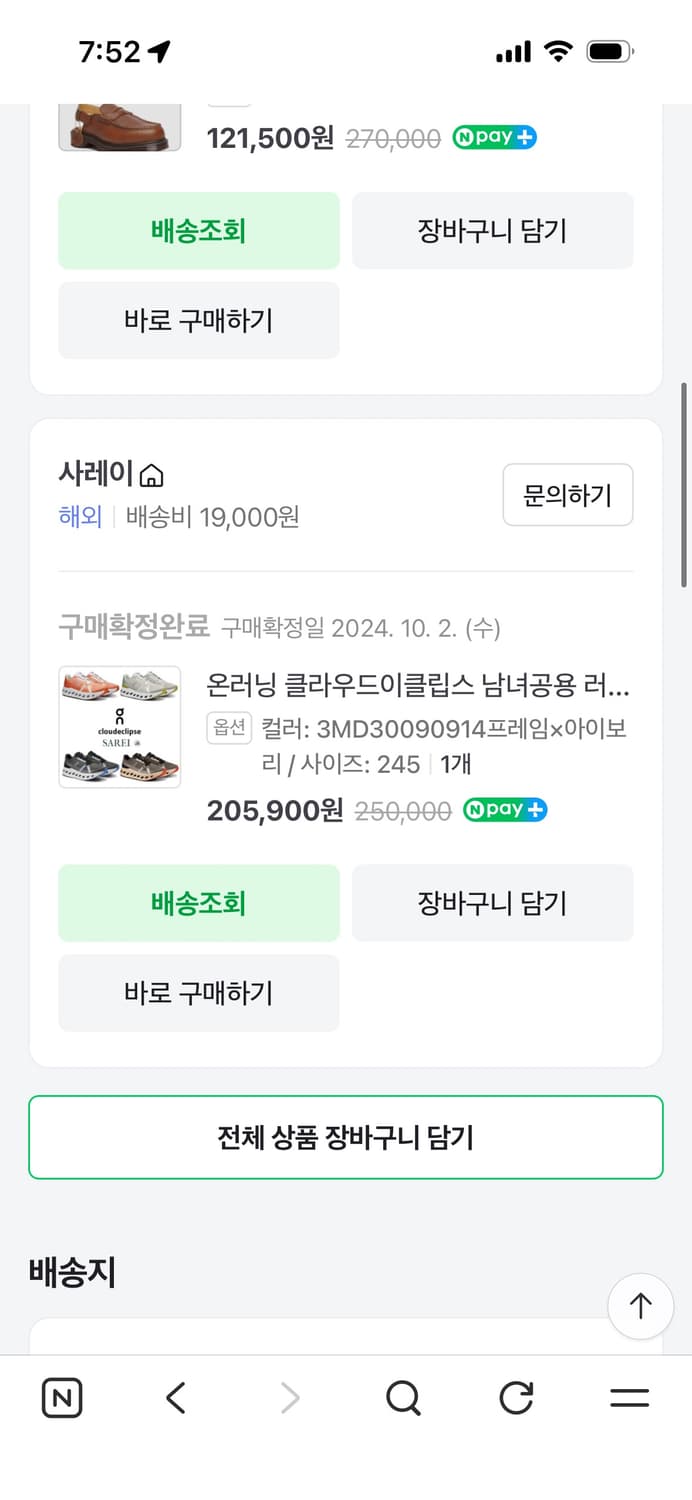Go back using the back arrow icon
The height and width of the screenshot is (1500, 692).
175,1398
